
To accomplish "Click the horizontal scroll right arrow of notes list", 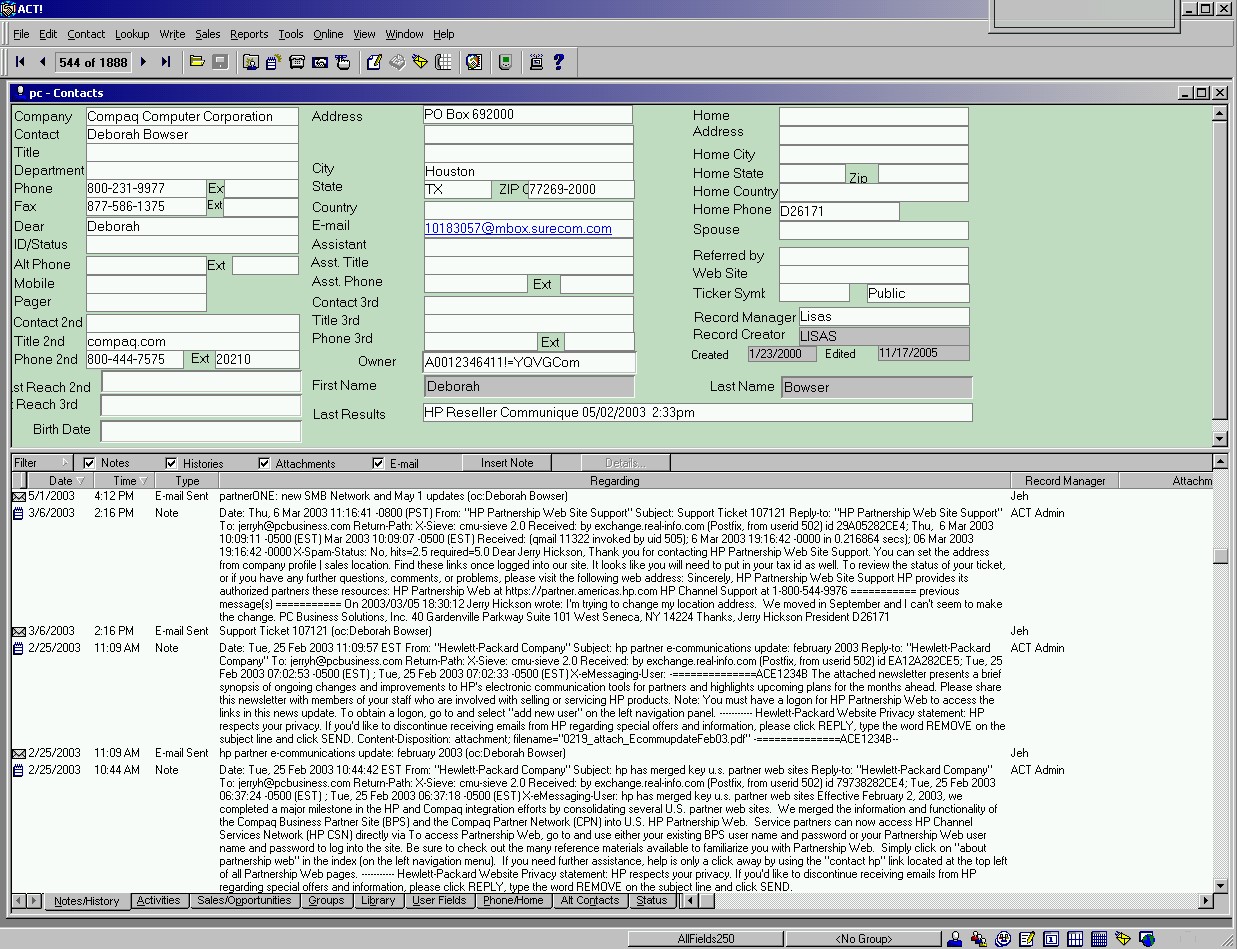I will 1204,901.
